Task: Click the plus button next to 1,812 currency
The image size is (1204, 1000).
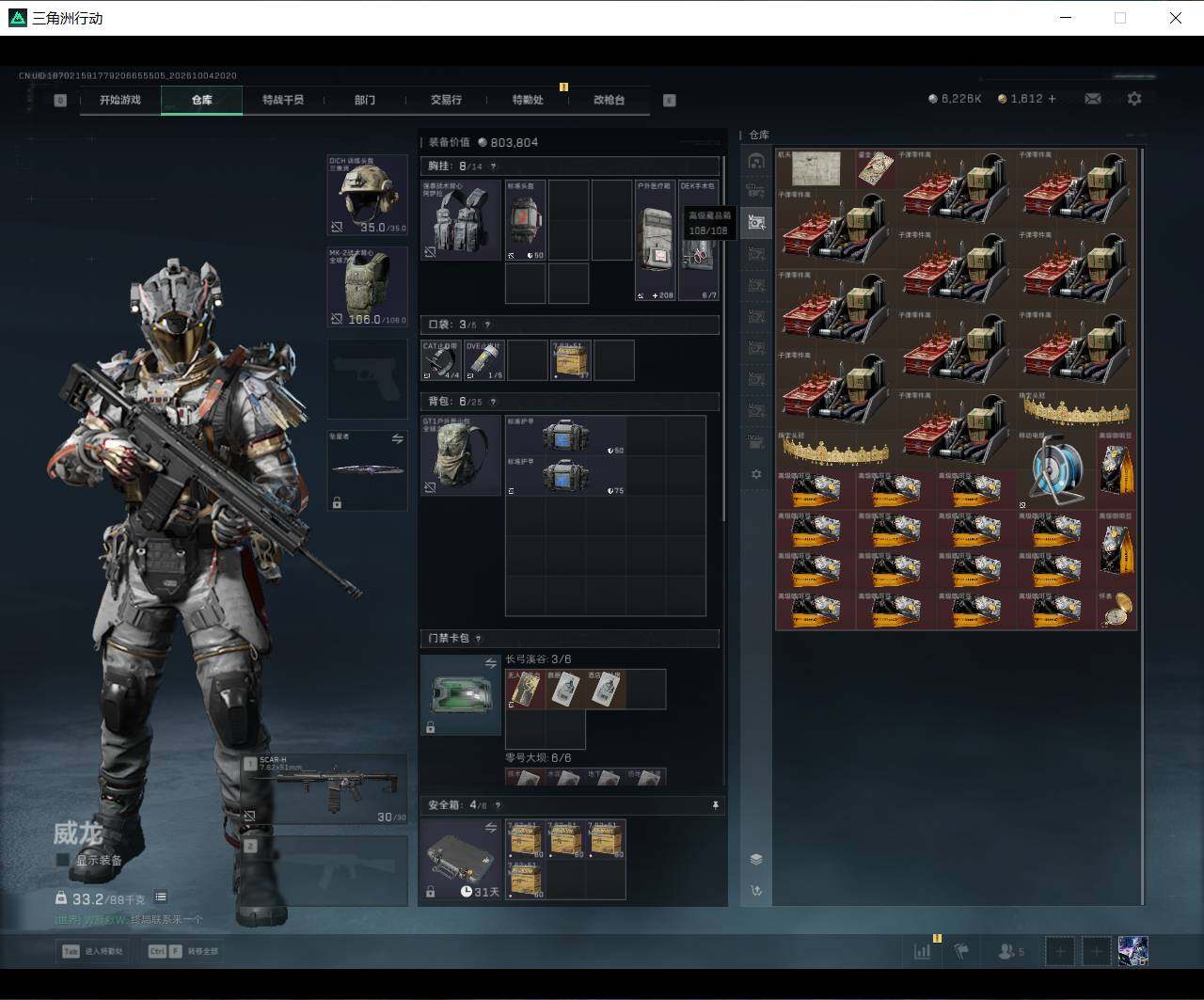Action: click(x=1052, y=99)
